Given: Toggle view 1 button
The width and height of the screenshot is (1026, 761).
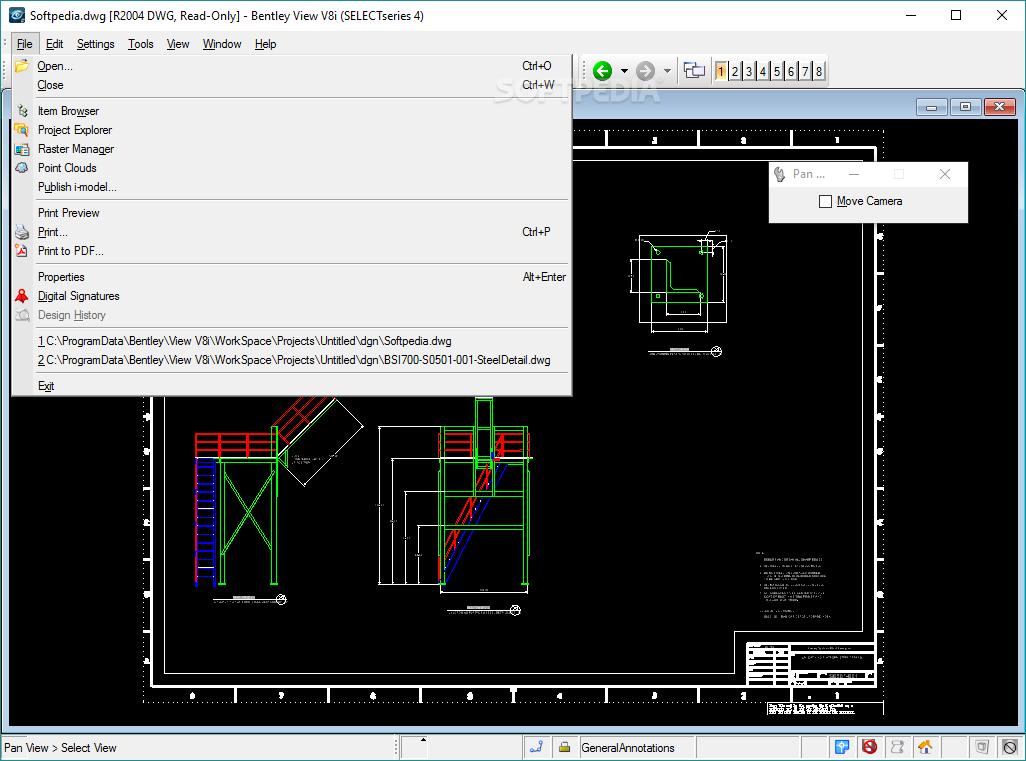Looking at the screenshot, I should 720,71.
